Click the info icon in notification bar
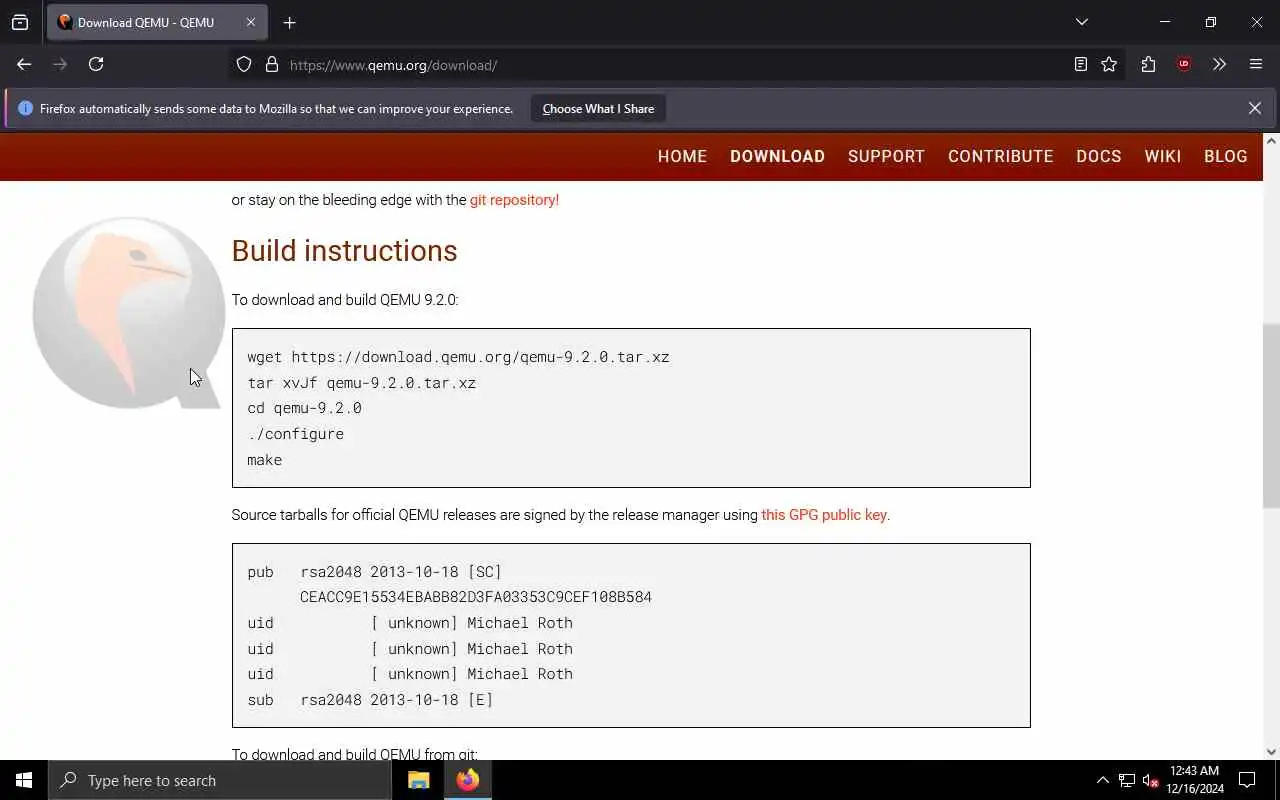The image size is (1280, 800). (25, 108)
